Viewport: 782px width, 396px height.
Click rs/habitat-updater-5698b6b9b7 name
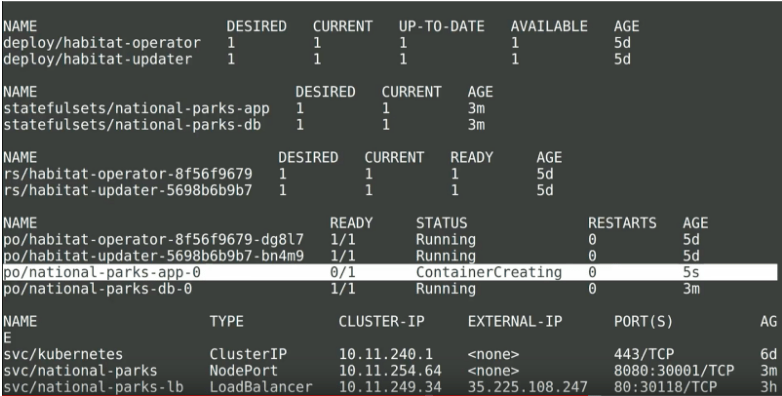tap(128, 191)
